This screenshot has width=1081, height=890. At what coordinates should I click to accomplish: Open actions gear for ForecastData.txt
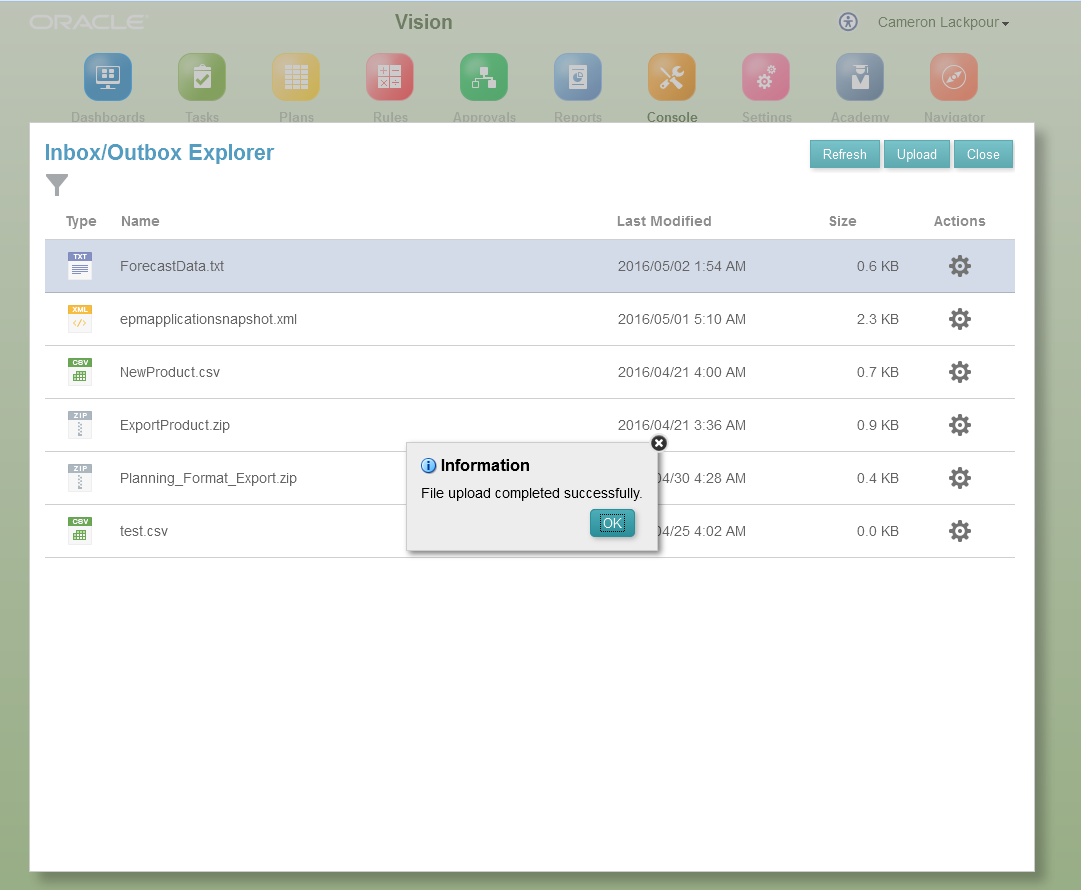[x=960, y=266]
